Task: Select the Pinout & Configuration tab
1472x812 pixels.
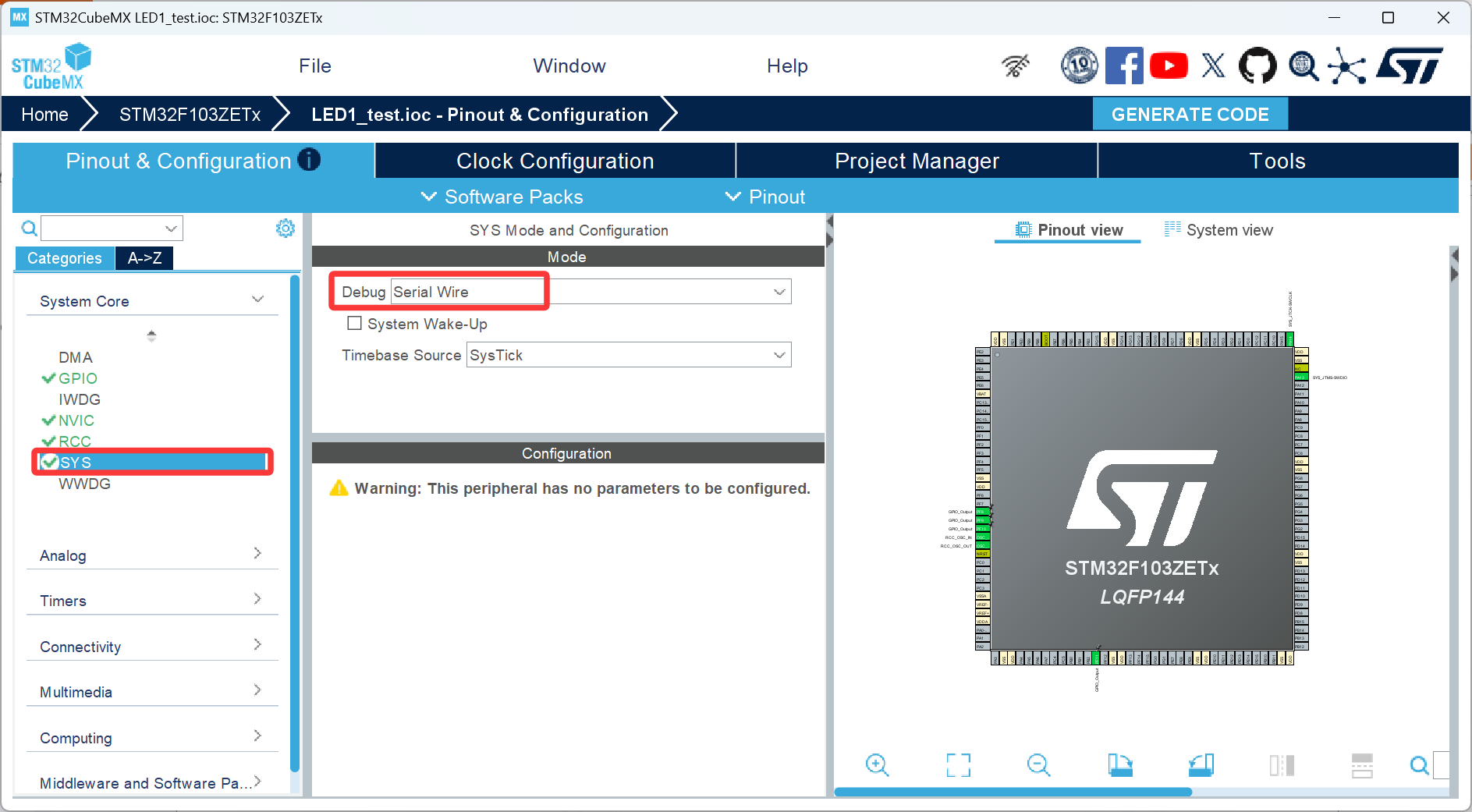Action: [x=193, y=161]
